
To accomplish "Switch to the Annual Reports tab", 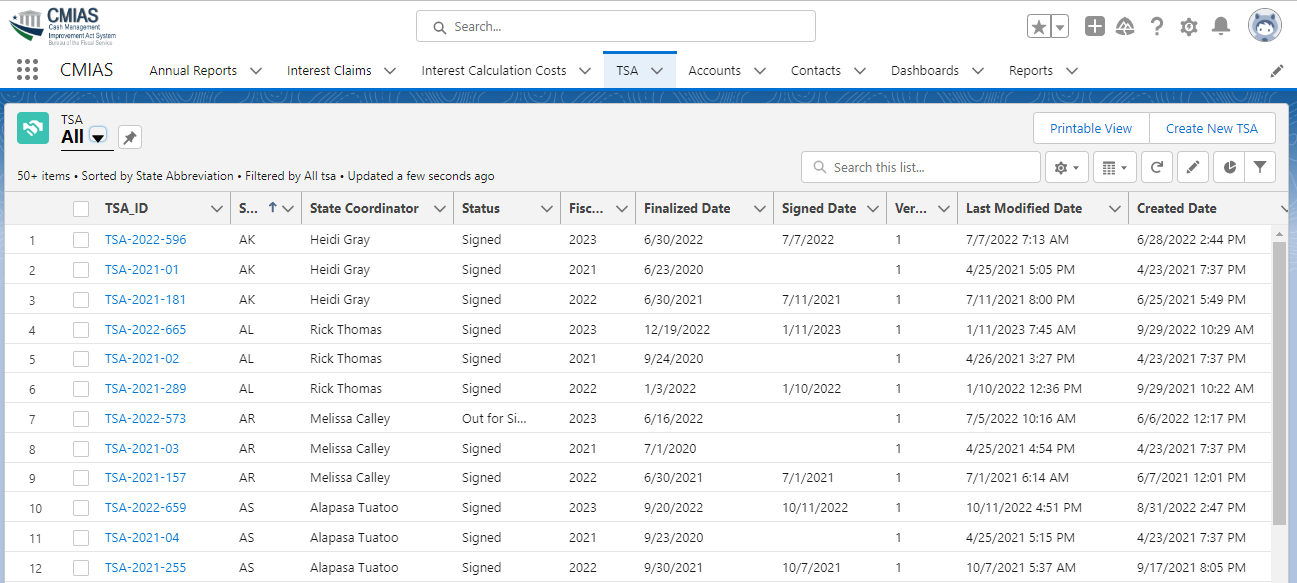I will [x=193, y=71].
